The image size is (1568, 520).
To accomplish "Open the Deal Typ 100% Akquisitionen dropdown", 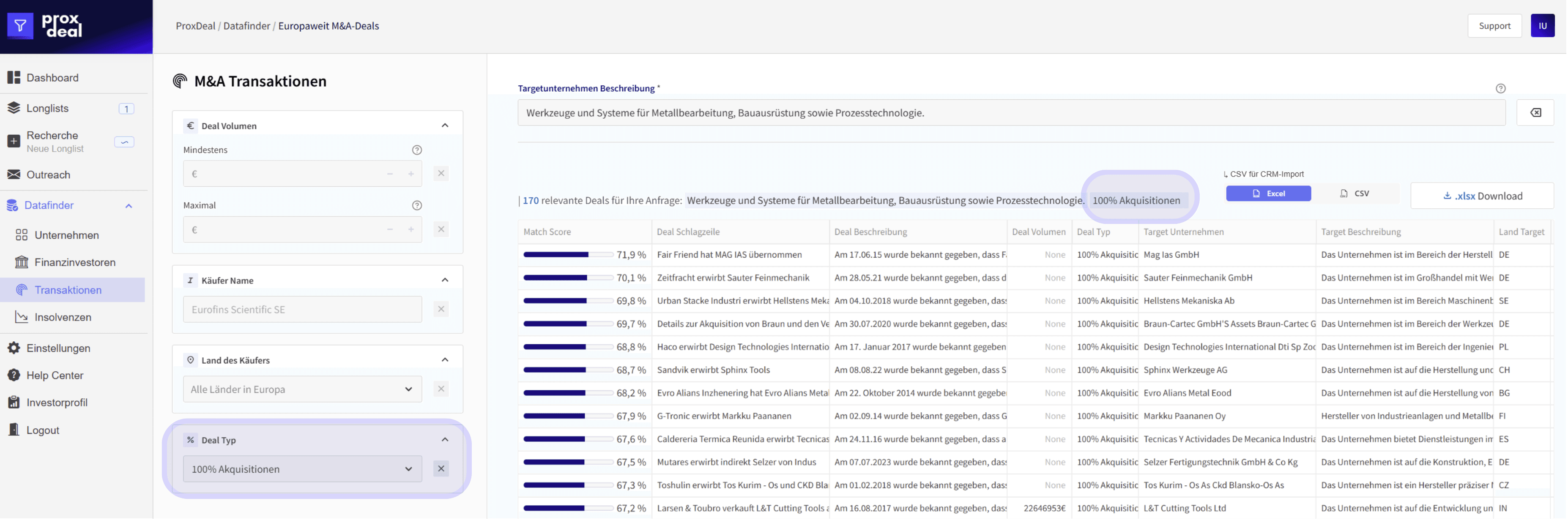I will coord(302,469).
